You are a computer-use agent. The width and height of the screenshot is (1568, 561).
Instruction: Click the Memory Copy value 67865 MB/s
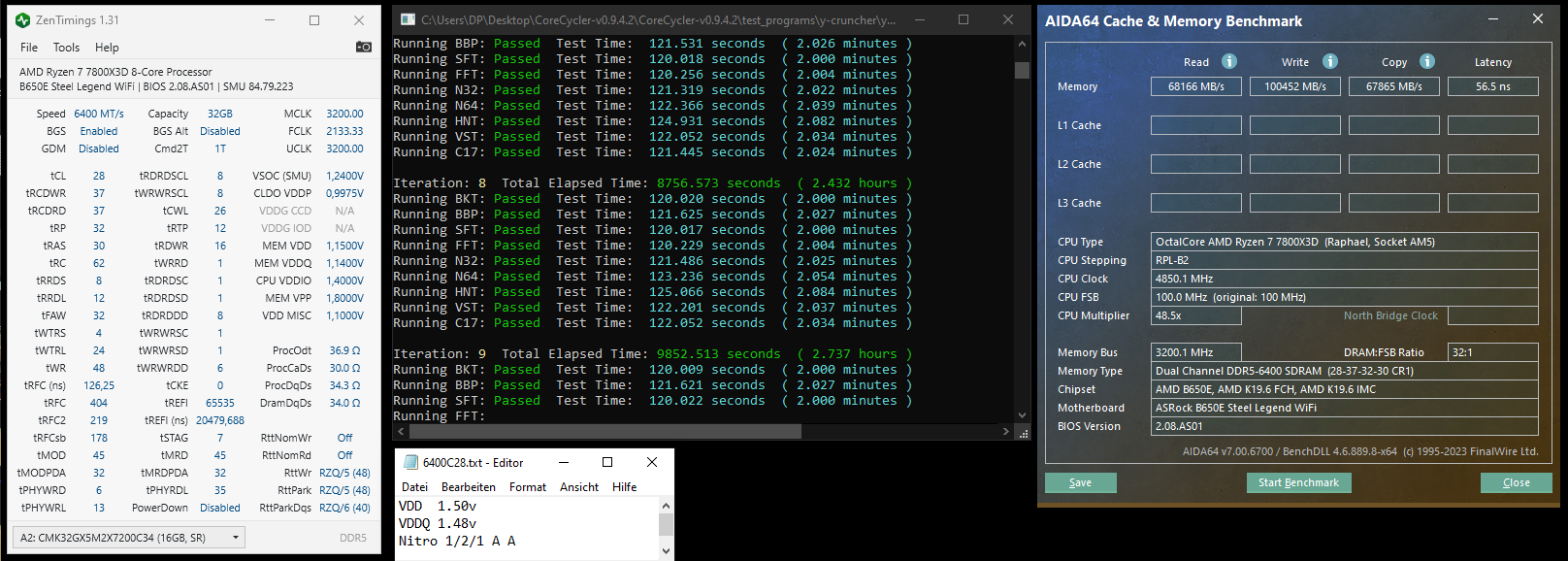(1393, 86)
